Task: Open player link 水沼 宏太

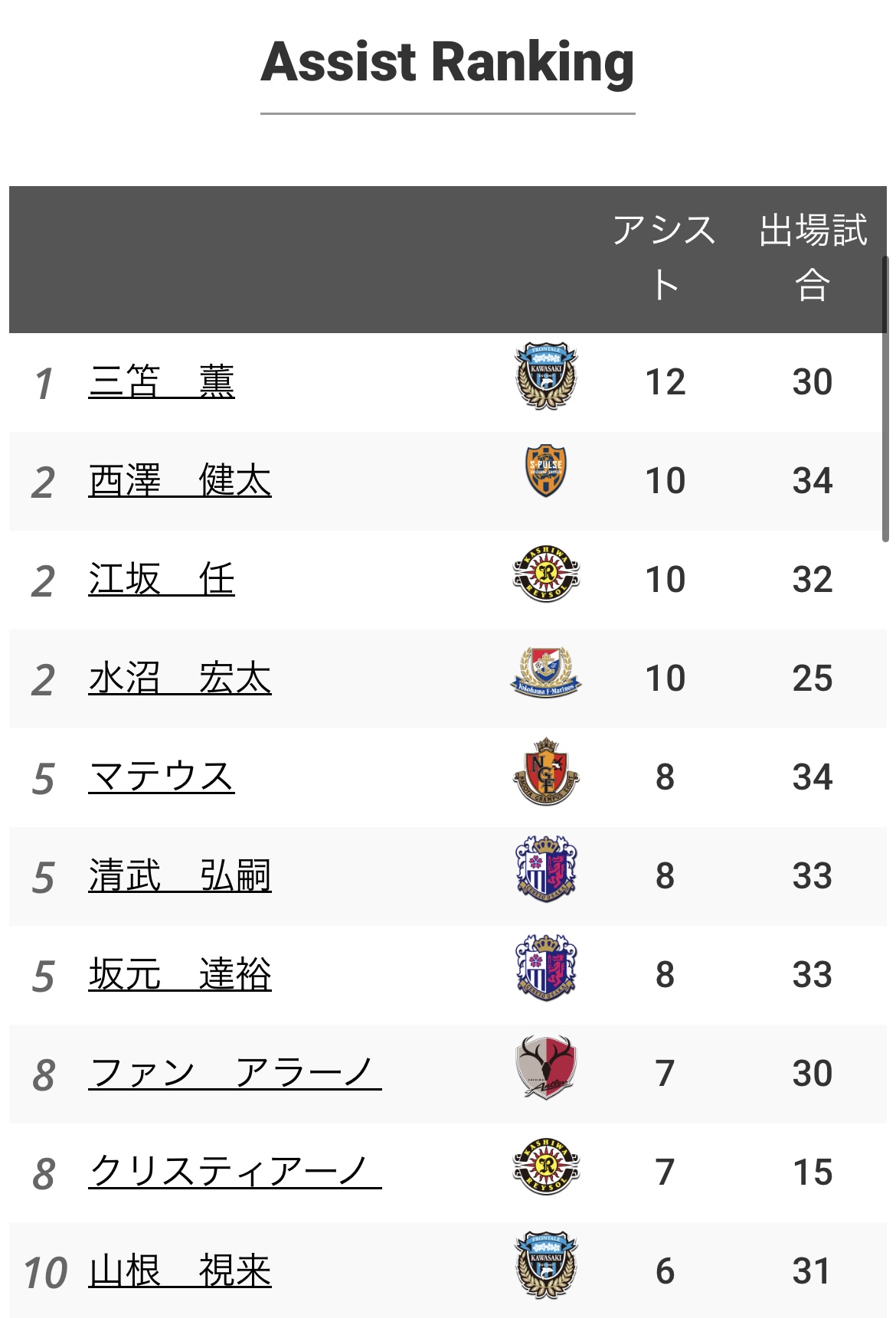Action: (x=179, y=678)
